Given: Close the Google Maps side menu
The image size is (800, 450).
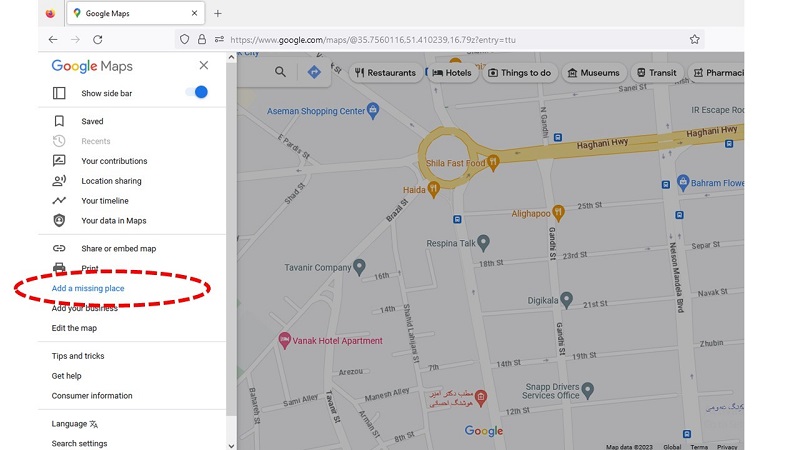Looking at the screenshot, I should [x=204, y=65].
